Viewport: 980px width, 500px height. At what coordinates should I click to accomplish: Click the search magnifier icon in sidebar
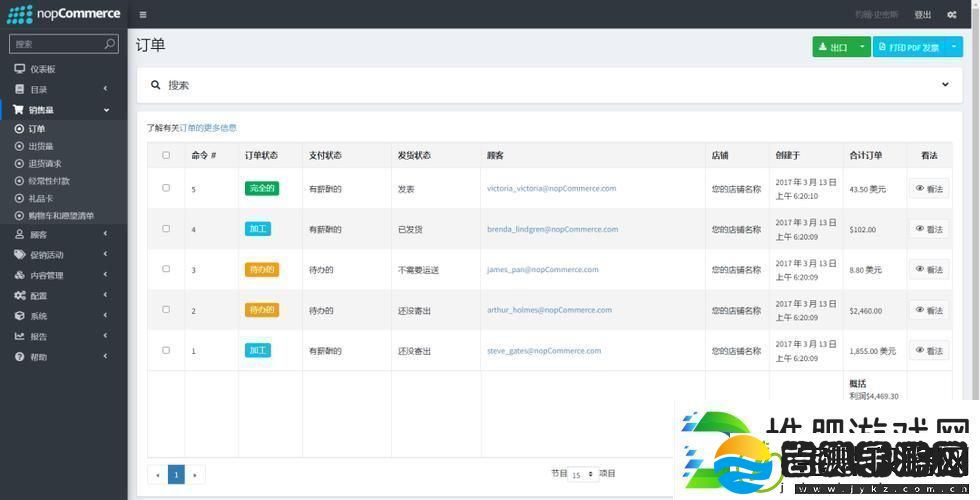110,44
